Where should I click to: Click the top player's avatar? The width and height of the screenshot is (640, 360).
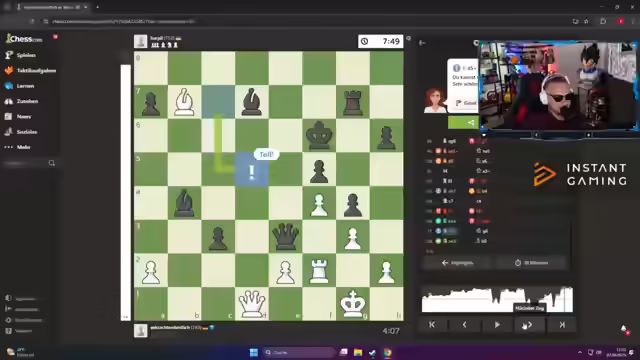coord(140,42)
